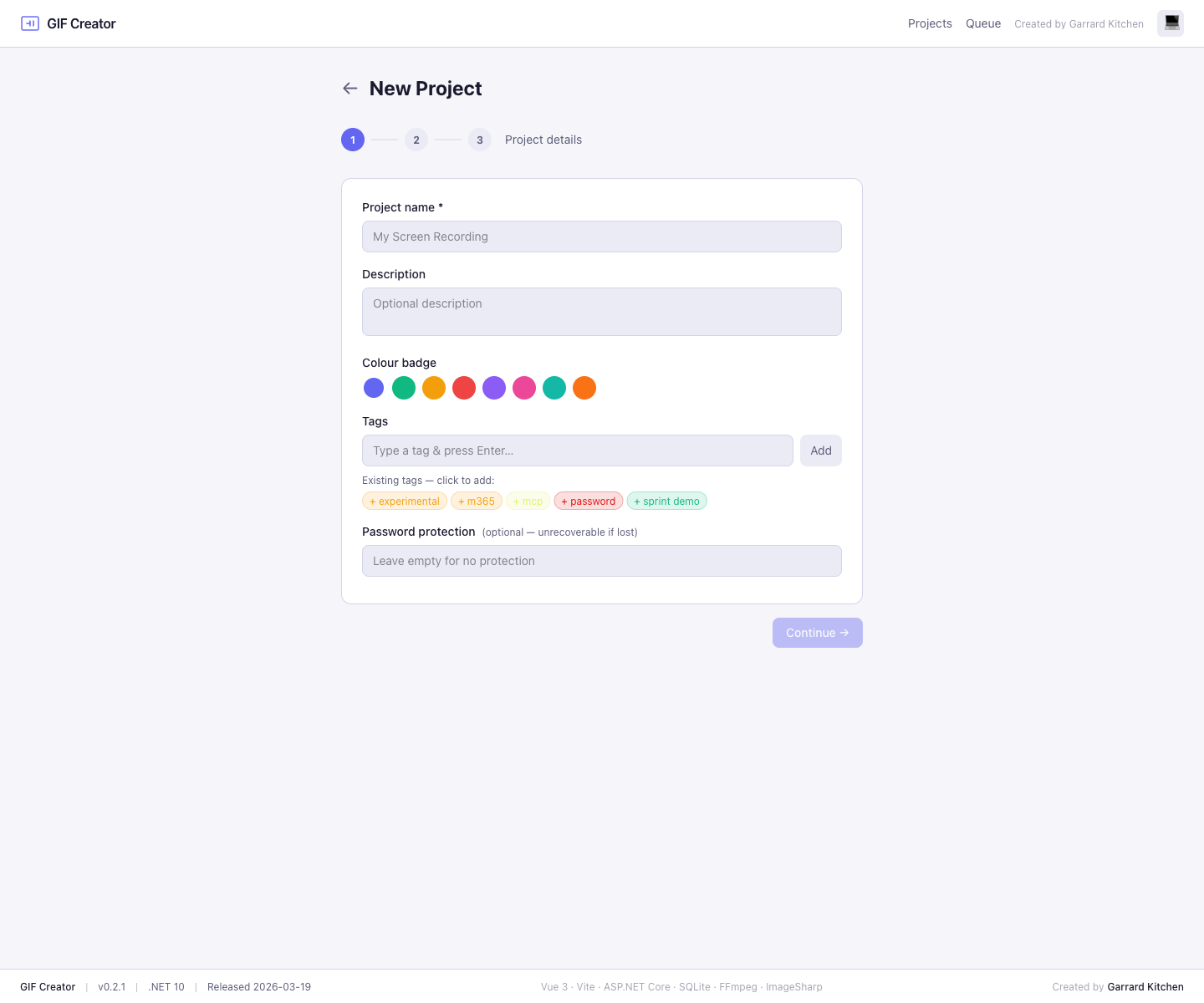The image size is (1204, 1003).
Task: Open the Projects page
Action: (930, 23)
